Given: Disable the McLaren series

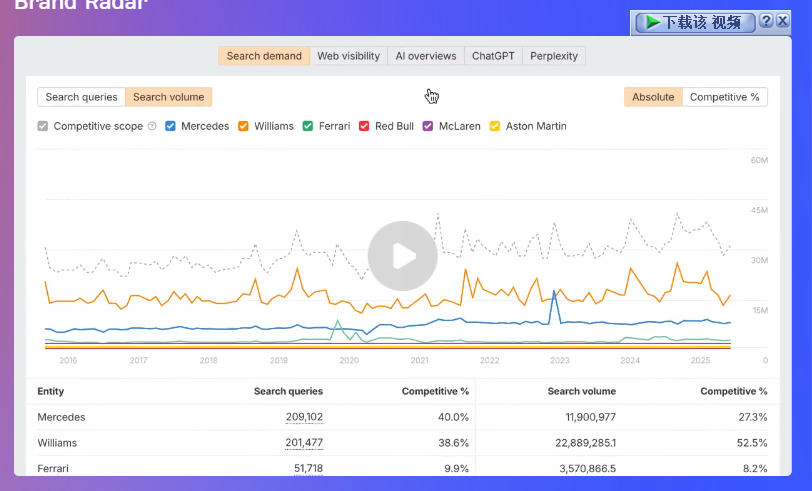Looking at the screenshot, I should (x=428, y=126).
